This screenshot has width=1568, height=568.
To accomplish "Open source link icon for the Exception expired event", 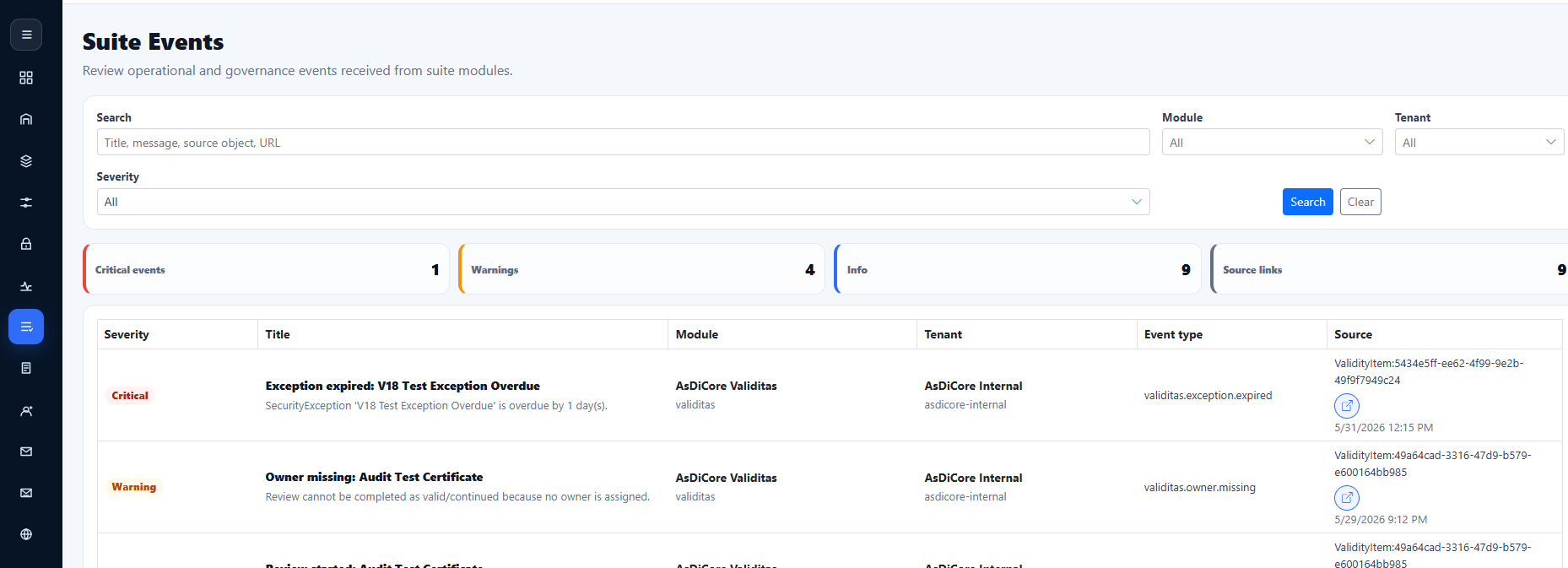I will 1347,406.
